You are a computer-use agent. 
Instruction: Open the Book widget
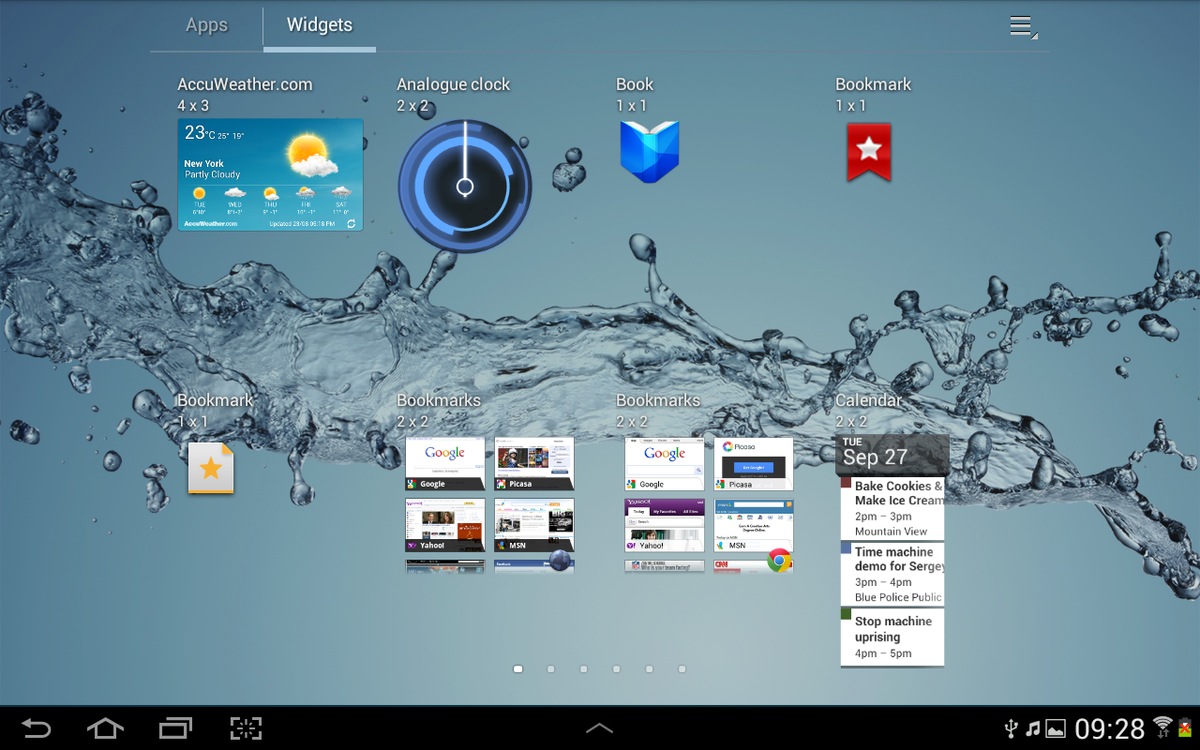point(650,150)
